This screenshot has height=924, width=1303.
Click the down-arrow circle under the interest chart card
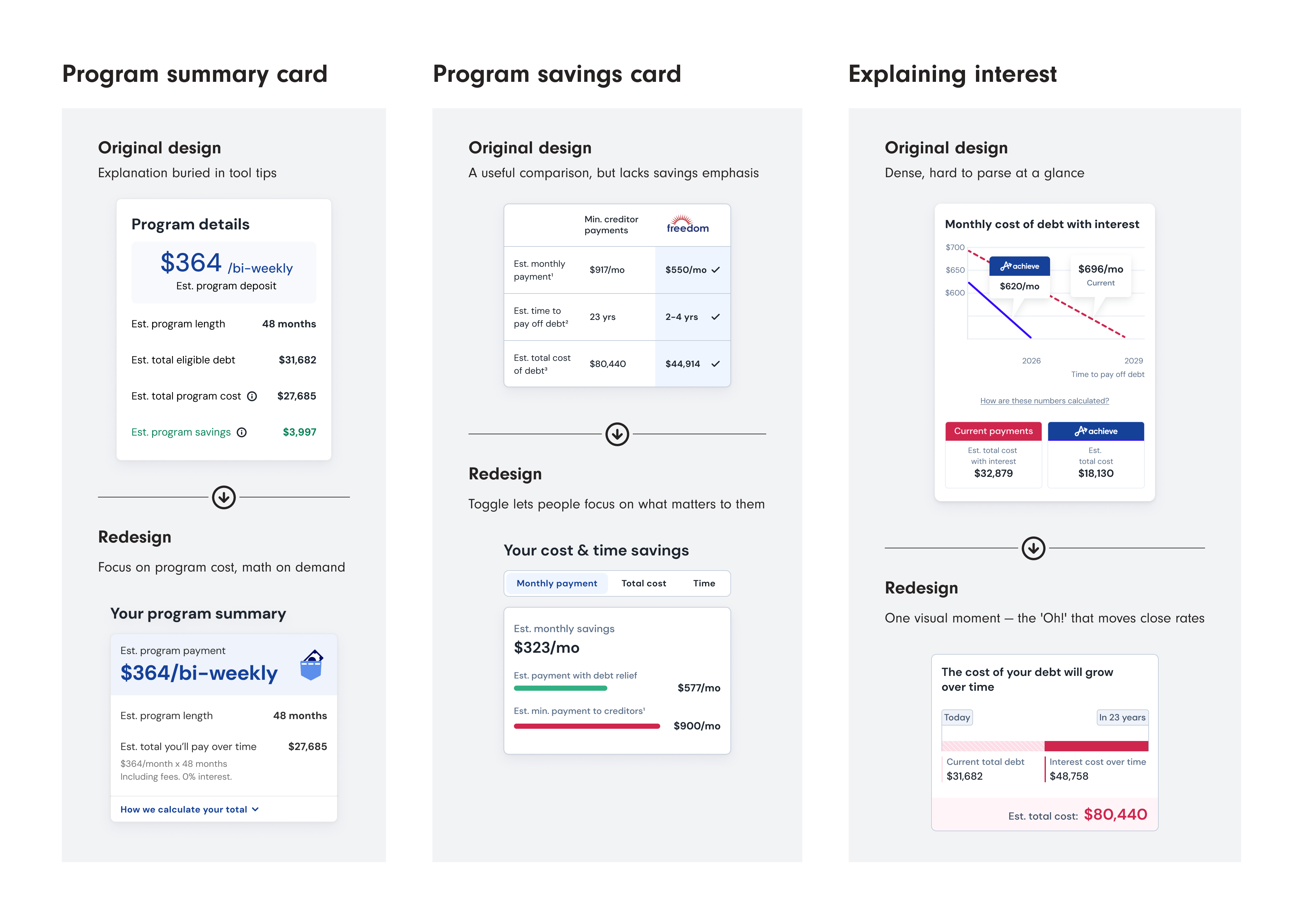coord(1033,548)
